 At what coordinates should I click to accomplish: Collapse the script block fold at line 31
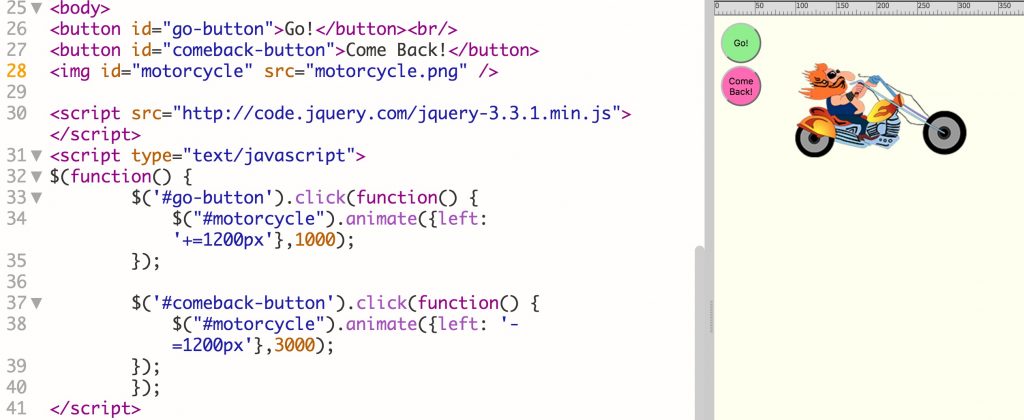36,156
